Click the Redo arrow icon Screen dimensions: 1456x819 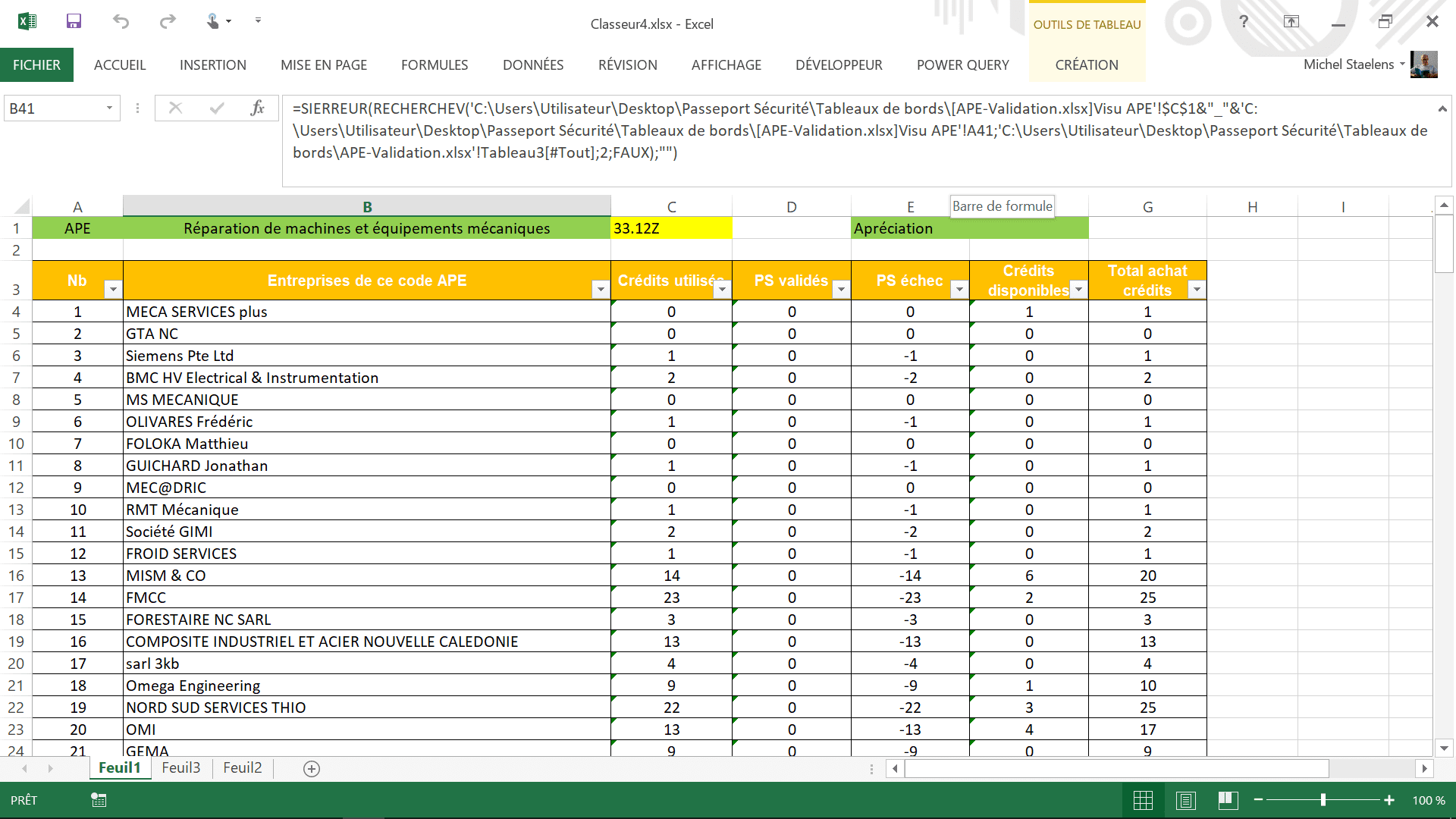(x=168, y=21)
